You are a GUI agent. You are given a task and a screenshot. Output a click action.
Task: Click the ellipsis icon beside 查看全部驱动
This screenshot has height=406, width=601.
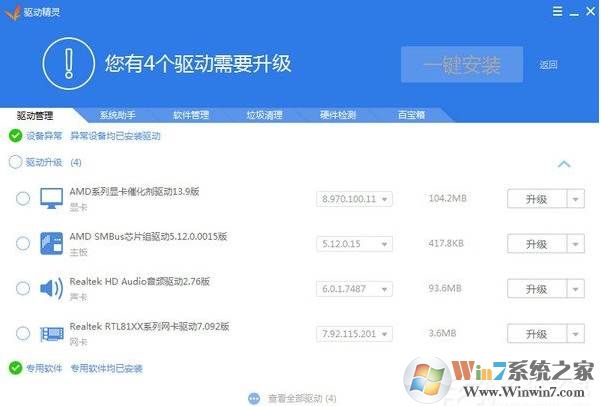[x=254, y=399]
